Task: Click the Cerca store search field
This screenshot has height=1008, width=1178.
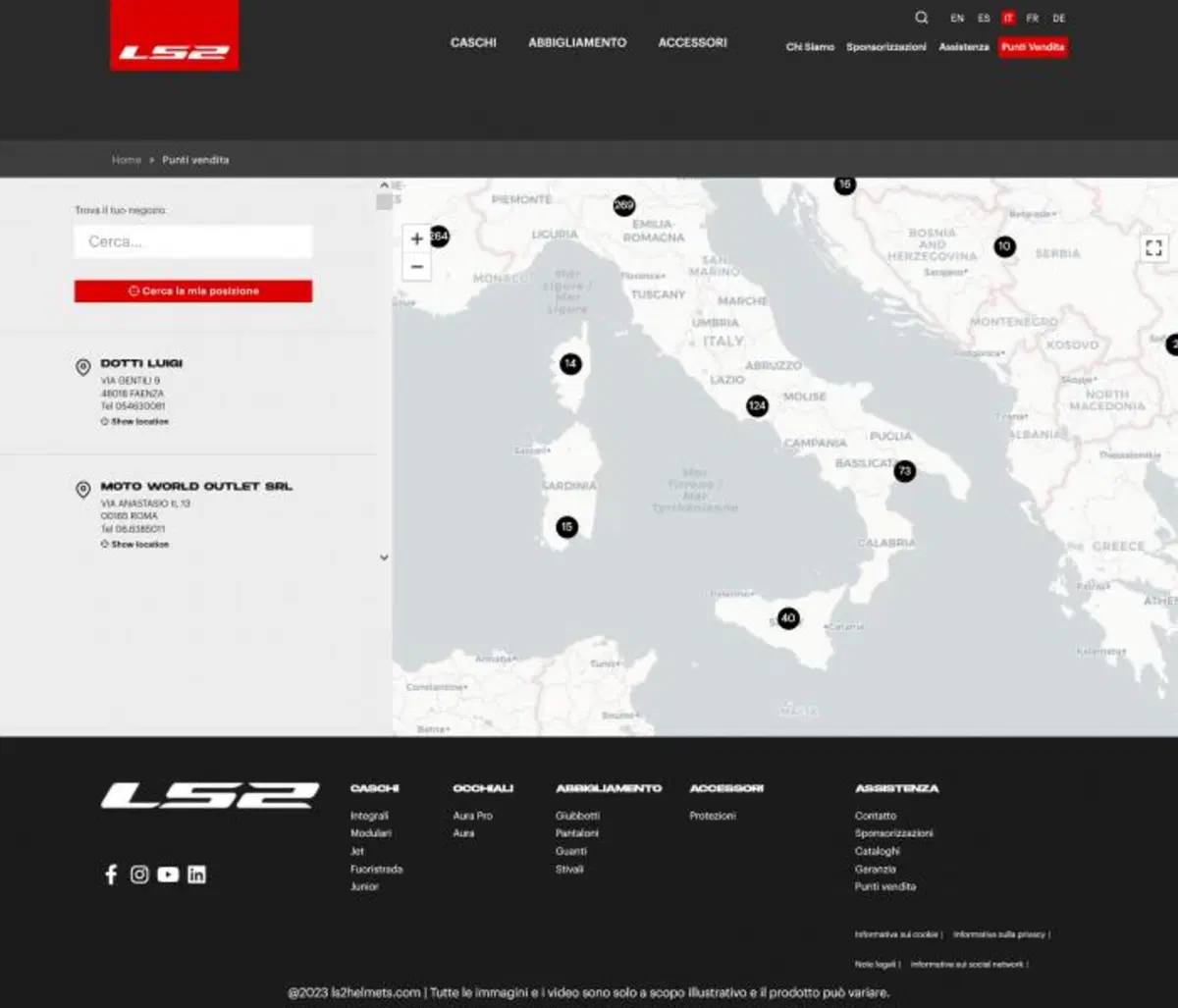Action: pyautogui.click(x=193, y=241)
